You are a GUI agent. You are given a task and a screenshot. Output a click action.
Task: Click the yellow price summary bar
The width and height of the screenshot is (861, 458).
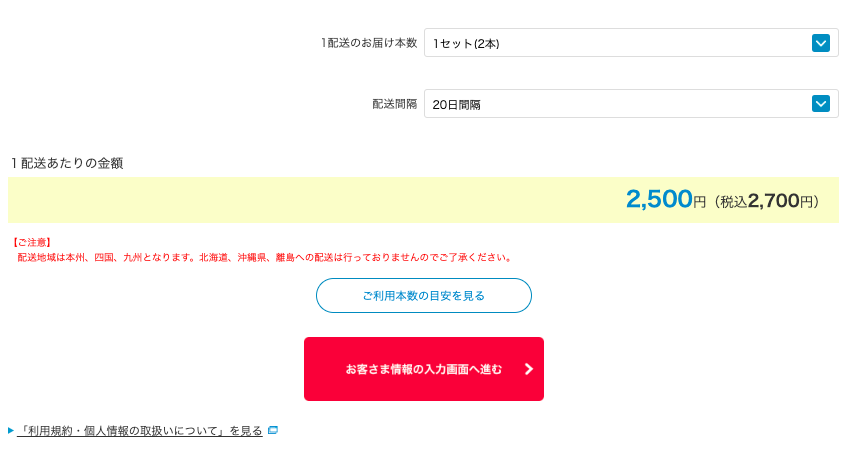pyautogui.click(x=423, y=200)
